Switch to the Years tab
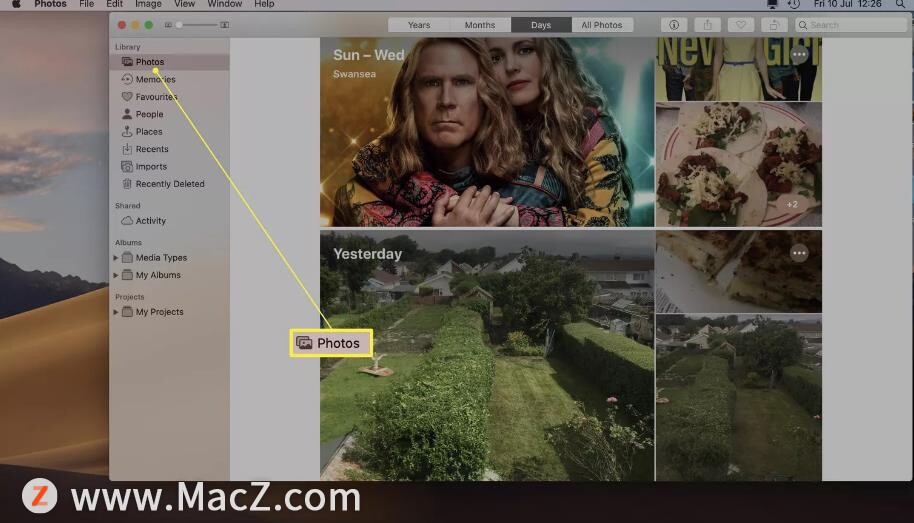 419,25
